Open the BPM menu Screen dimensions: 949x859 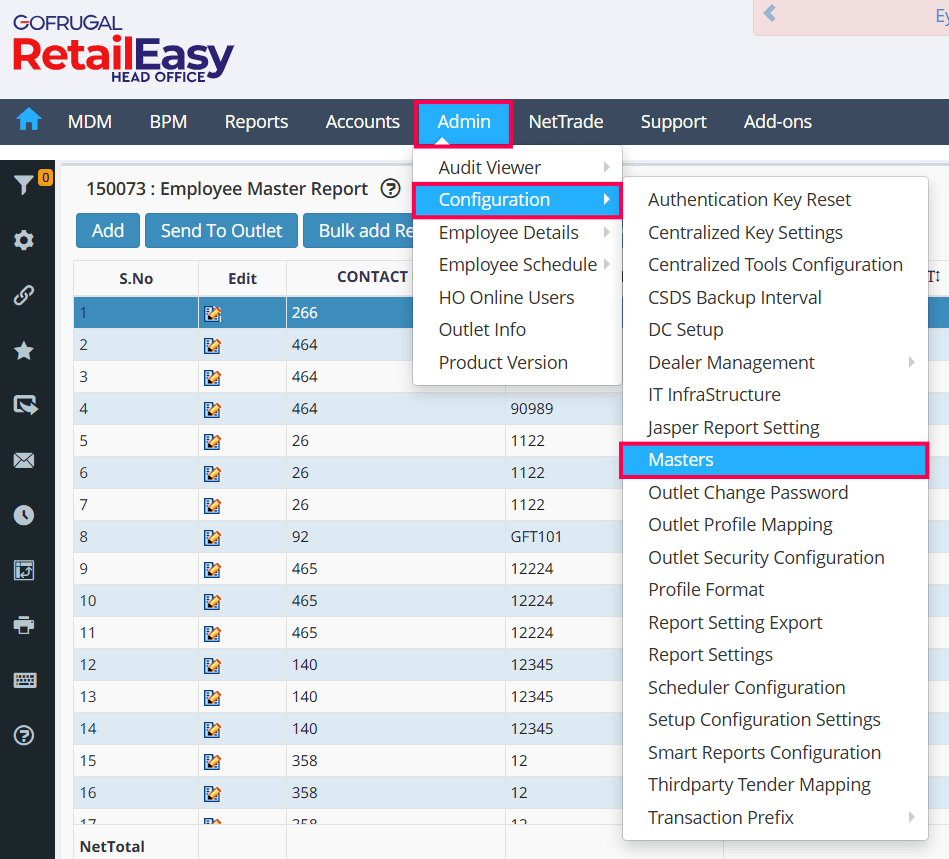click(x=168, y=122)
